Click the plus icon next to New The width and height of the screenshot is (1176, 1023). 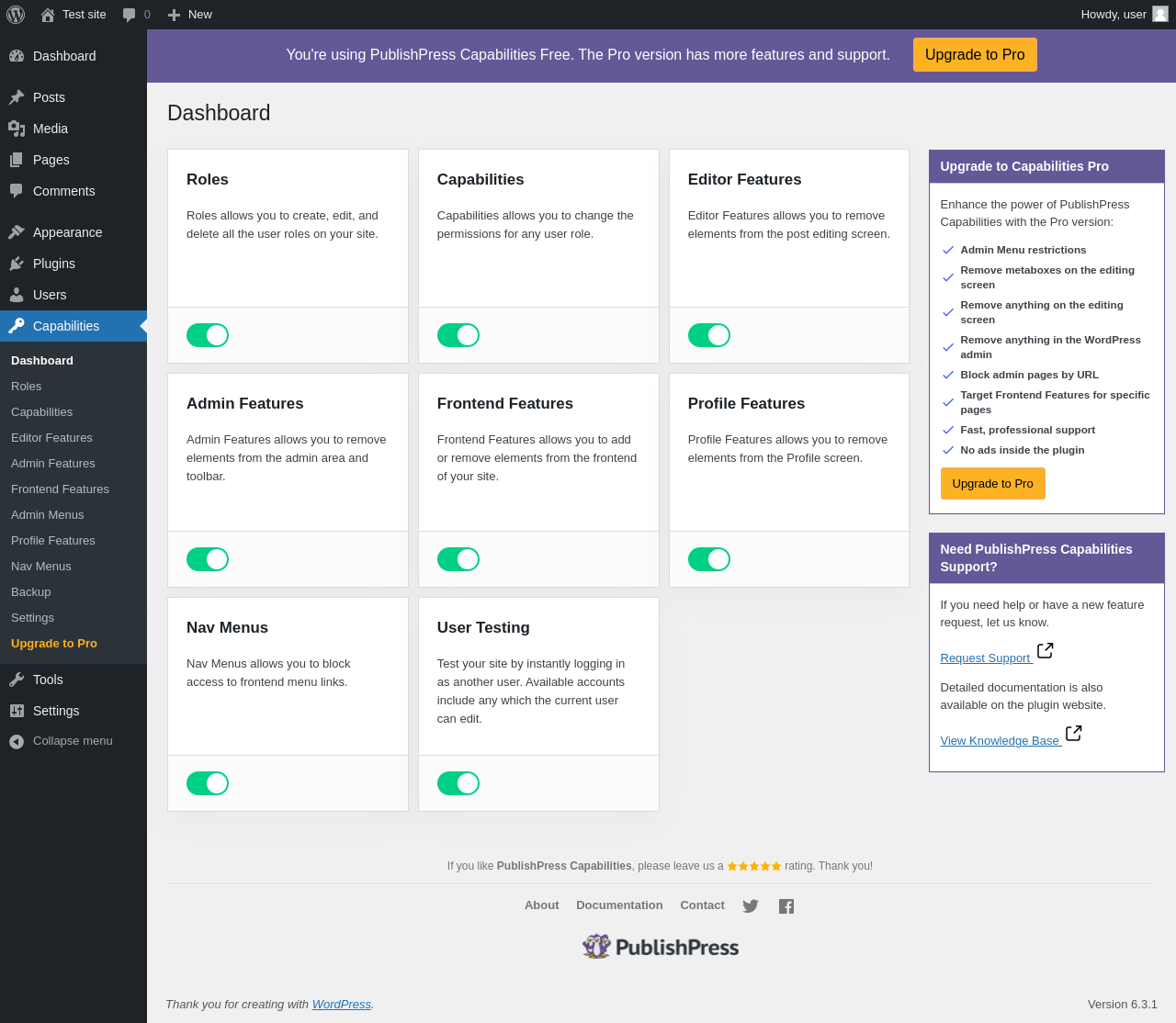click(x=175, y=15)
